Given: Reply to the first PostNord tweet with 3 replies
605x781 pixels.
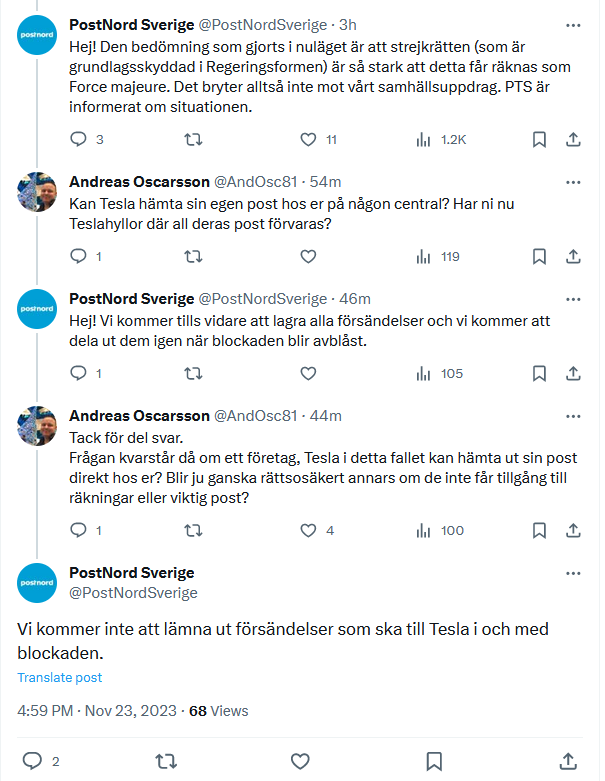Looking at the screenshot, I should pyautogui.click(x=79, y=139).
